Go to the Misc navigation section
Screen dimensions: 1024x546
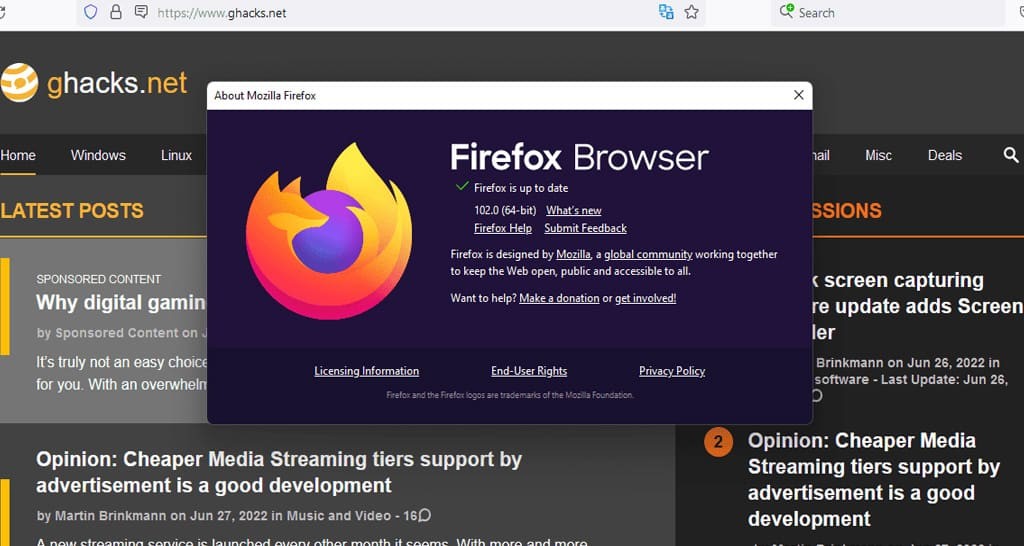878,155
